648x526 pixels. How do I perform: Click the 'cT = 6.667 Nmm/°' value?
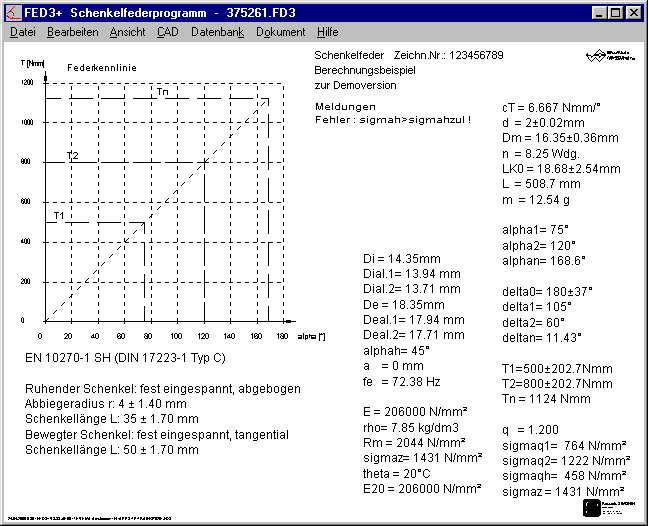pos(551,108)
